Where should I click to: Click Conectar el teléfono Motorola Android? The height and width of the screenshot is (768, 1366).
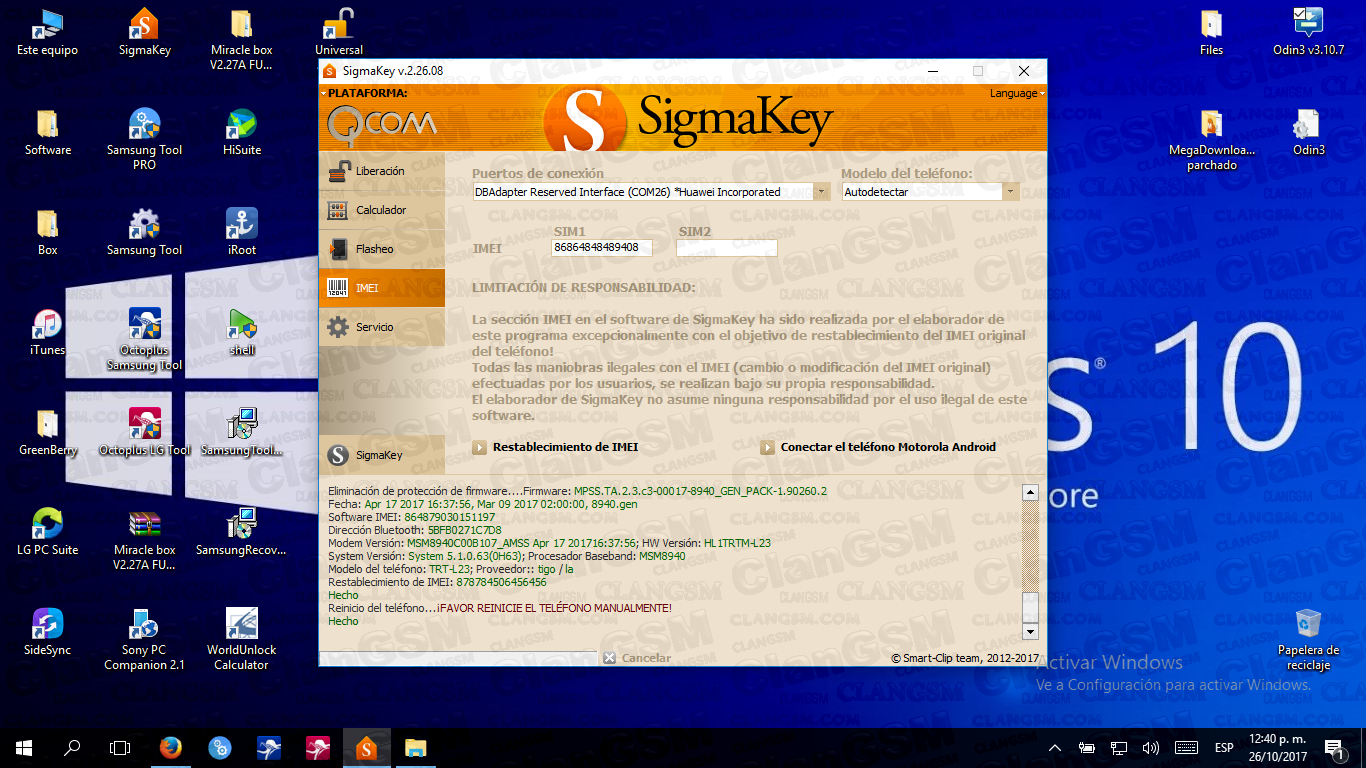[878, 447]
